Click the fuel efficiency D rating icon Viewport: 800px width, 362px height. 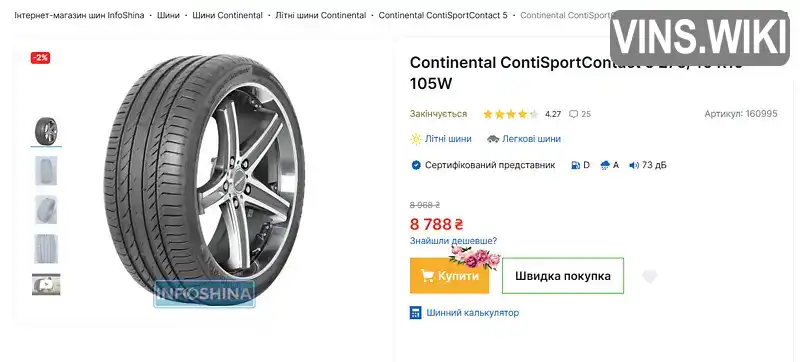[576, 165]
